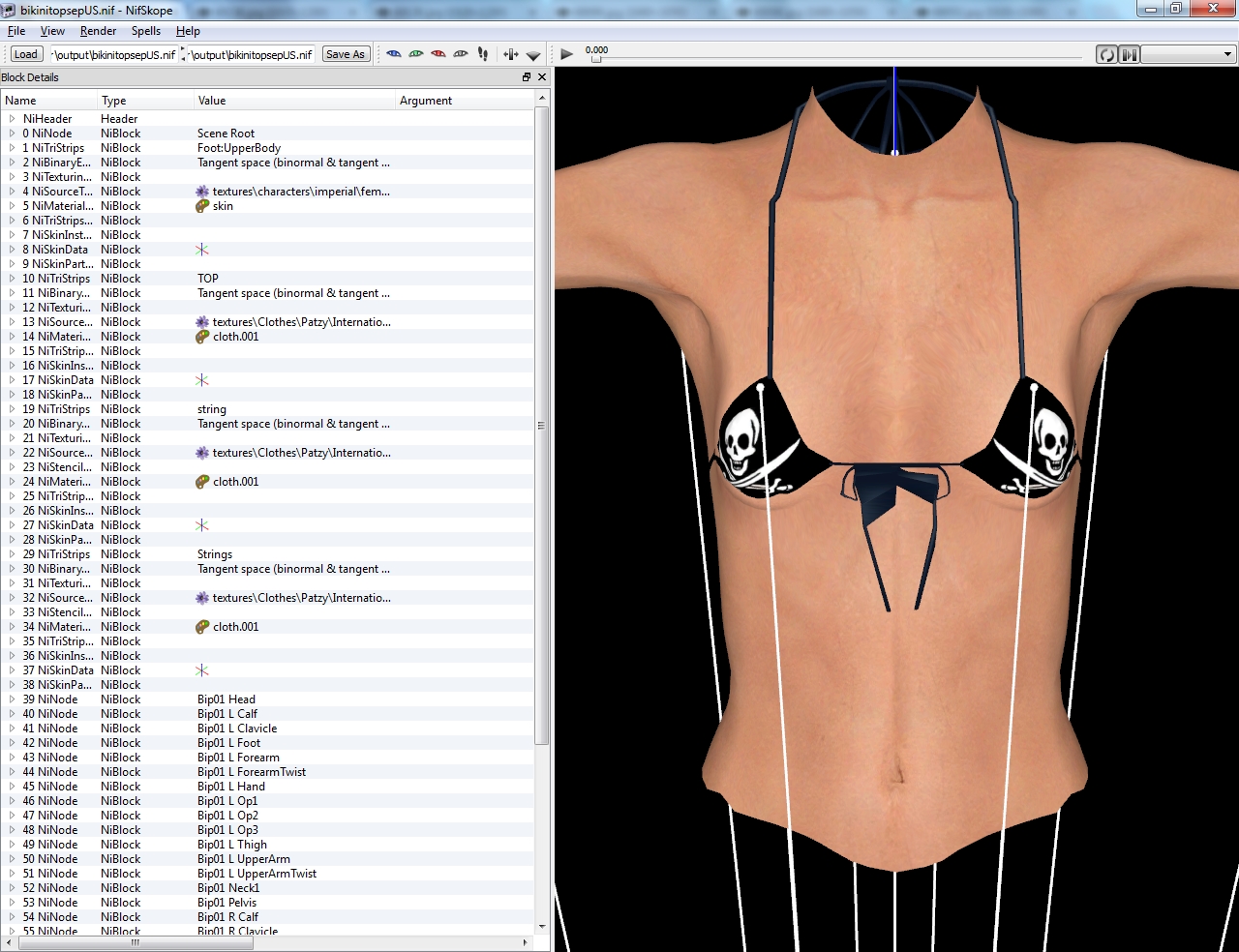Open the Render menu
The image size is (1239, 952).
coord(98,31)
